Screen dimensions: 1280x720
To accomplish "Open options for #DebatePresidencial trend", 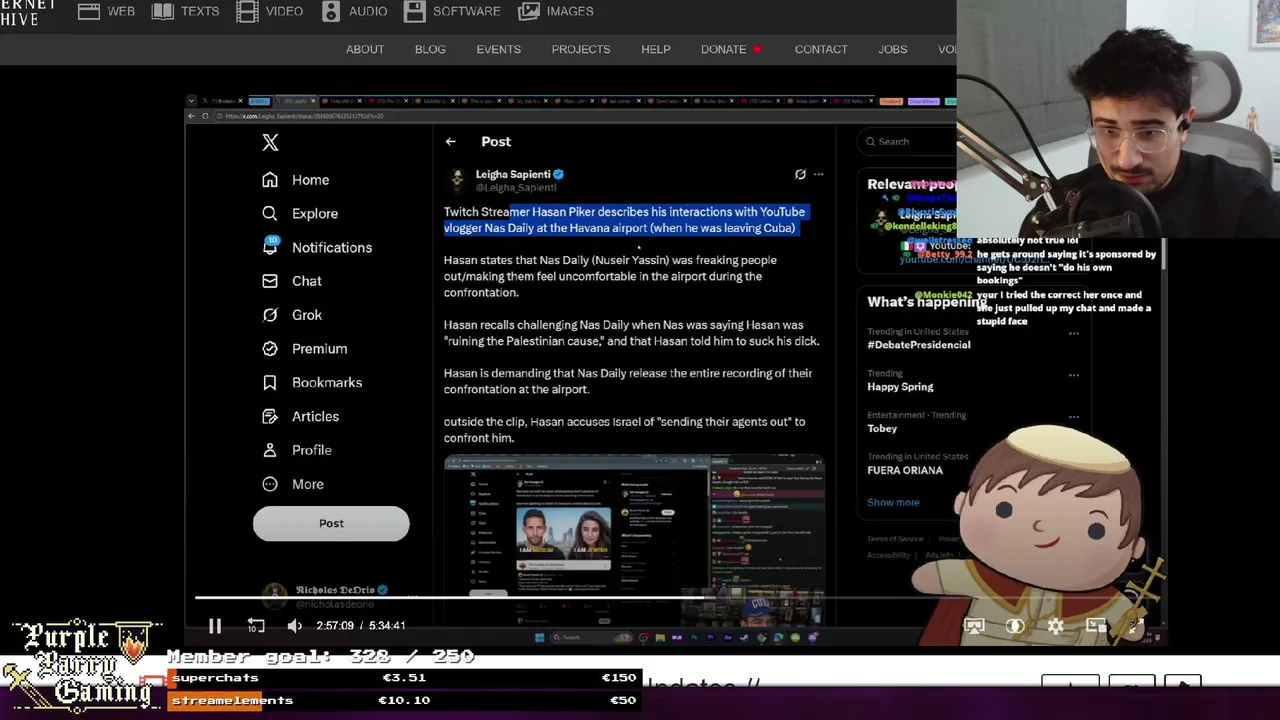I will pos(1074,334).
